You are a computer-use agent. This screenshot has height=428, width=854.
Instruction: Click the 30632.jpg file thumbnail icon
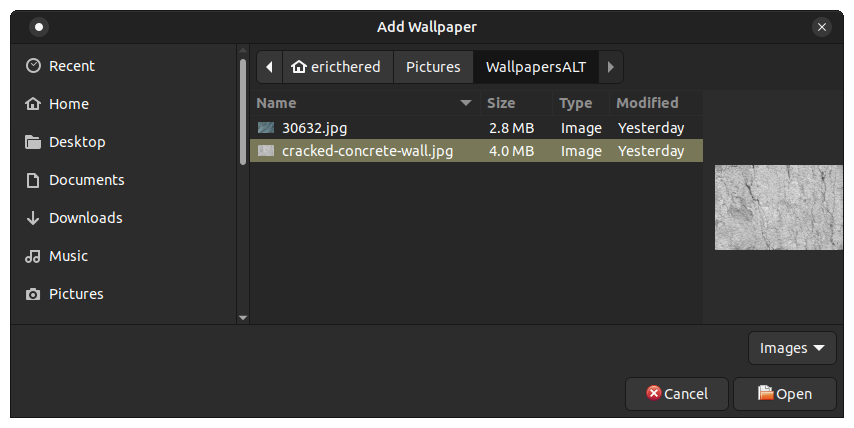tap(265, 128)
